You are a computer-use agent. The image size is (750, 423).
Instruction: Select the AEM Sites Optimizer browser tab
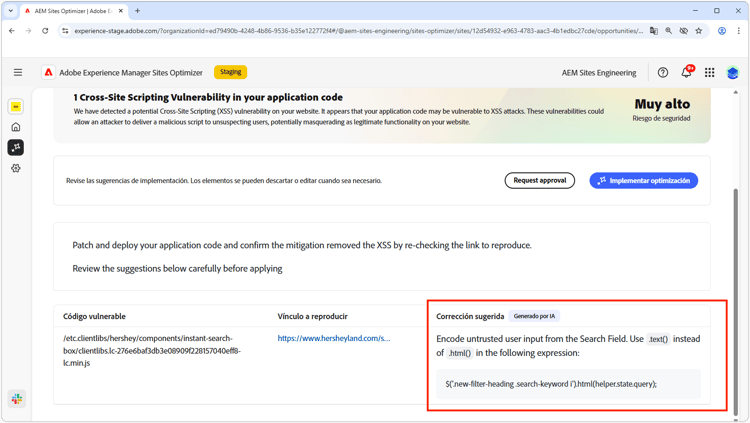point(74,11)
